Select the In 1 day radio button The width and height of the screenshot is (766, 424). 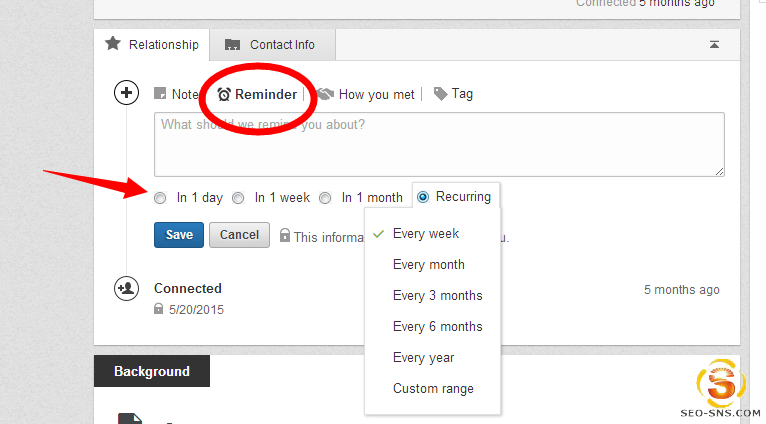[x=160, y=198]
